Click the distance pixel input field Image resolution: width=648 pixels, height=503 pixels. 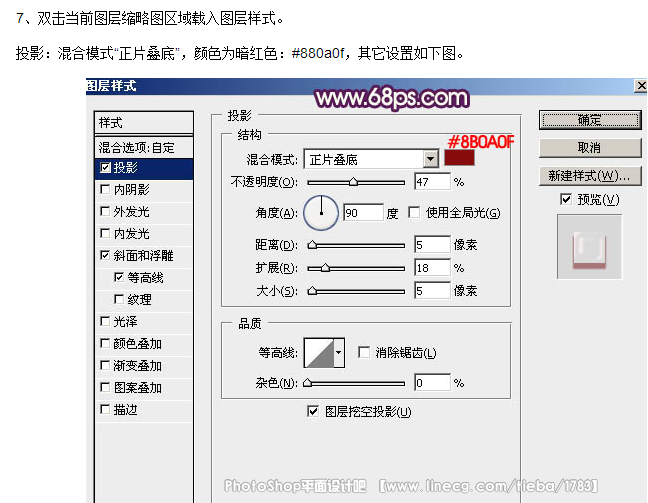coord(431,244)
